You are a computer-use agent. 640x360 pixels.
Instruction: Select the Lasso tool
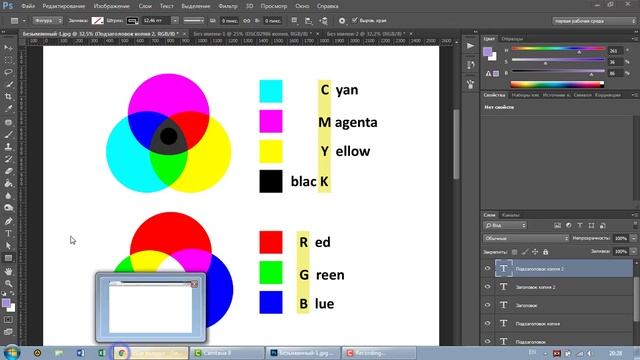click(x=8, y=73)
